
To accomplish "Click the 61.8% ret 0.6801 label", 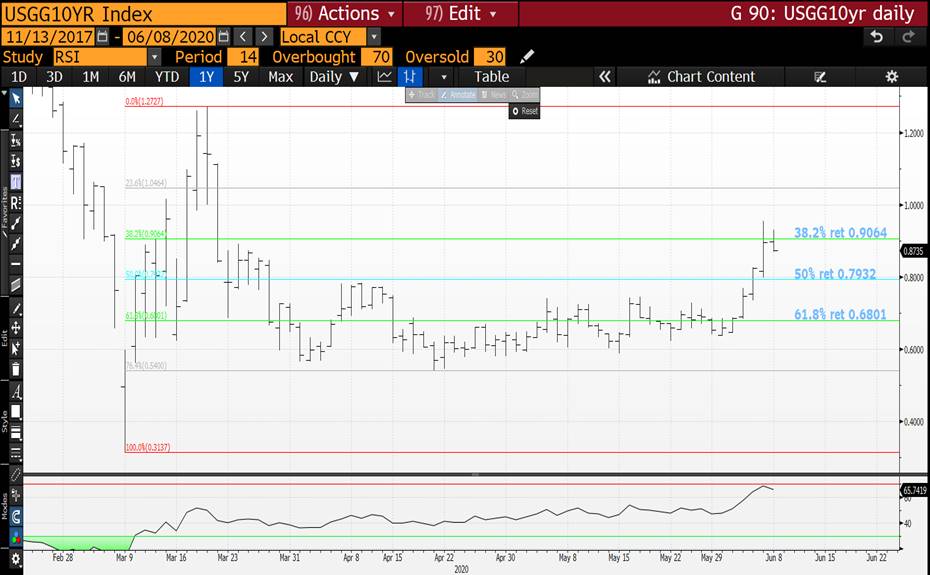I will coord(840,314).
